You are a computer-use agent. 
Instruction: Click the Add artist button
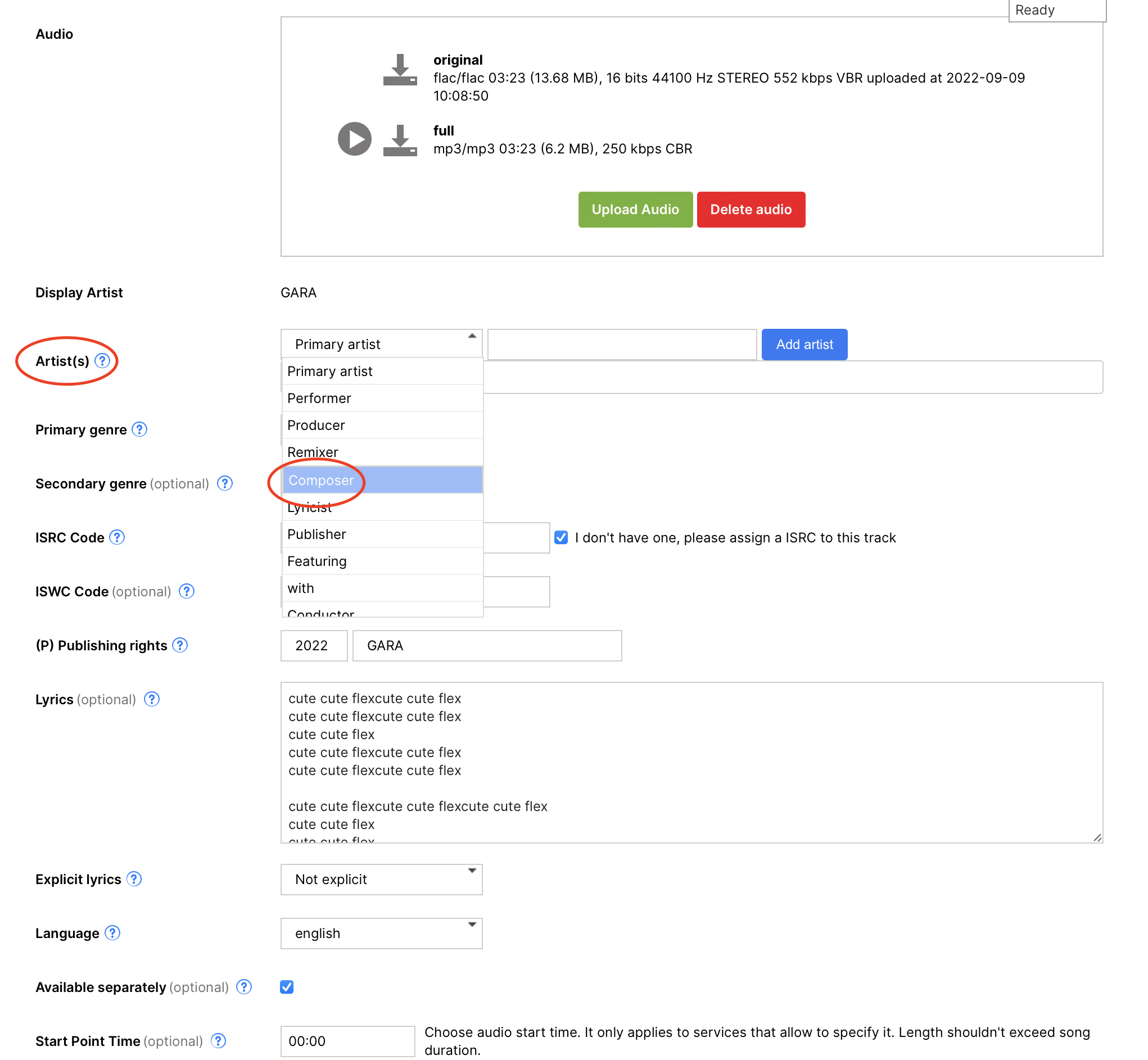[x=804, y=344]
